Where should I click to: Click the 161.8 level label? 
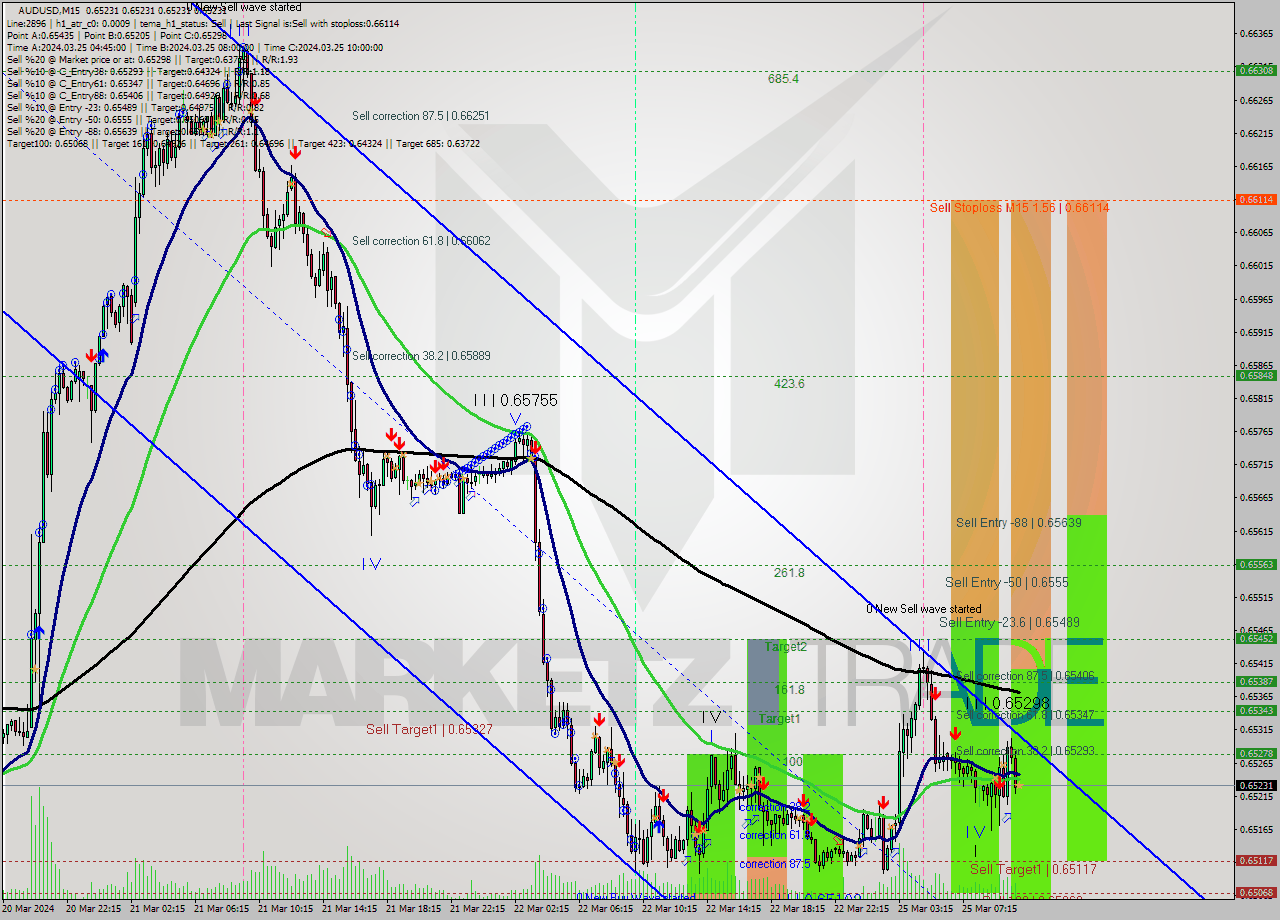coord(789,690)
